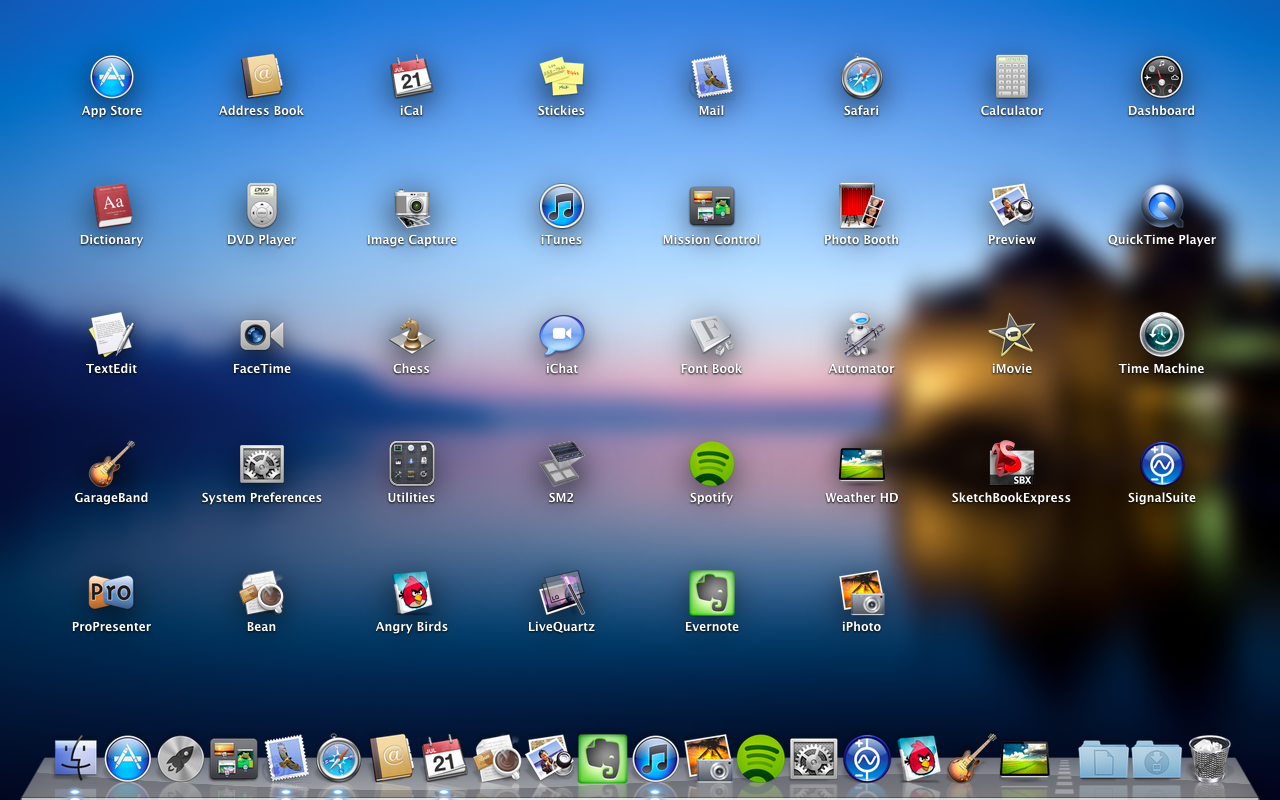Launch Safari from the Launchpad grid
1280x800 pixels.
click(861, 78)
